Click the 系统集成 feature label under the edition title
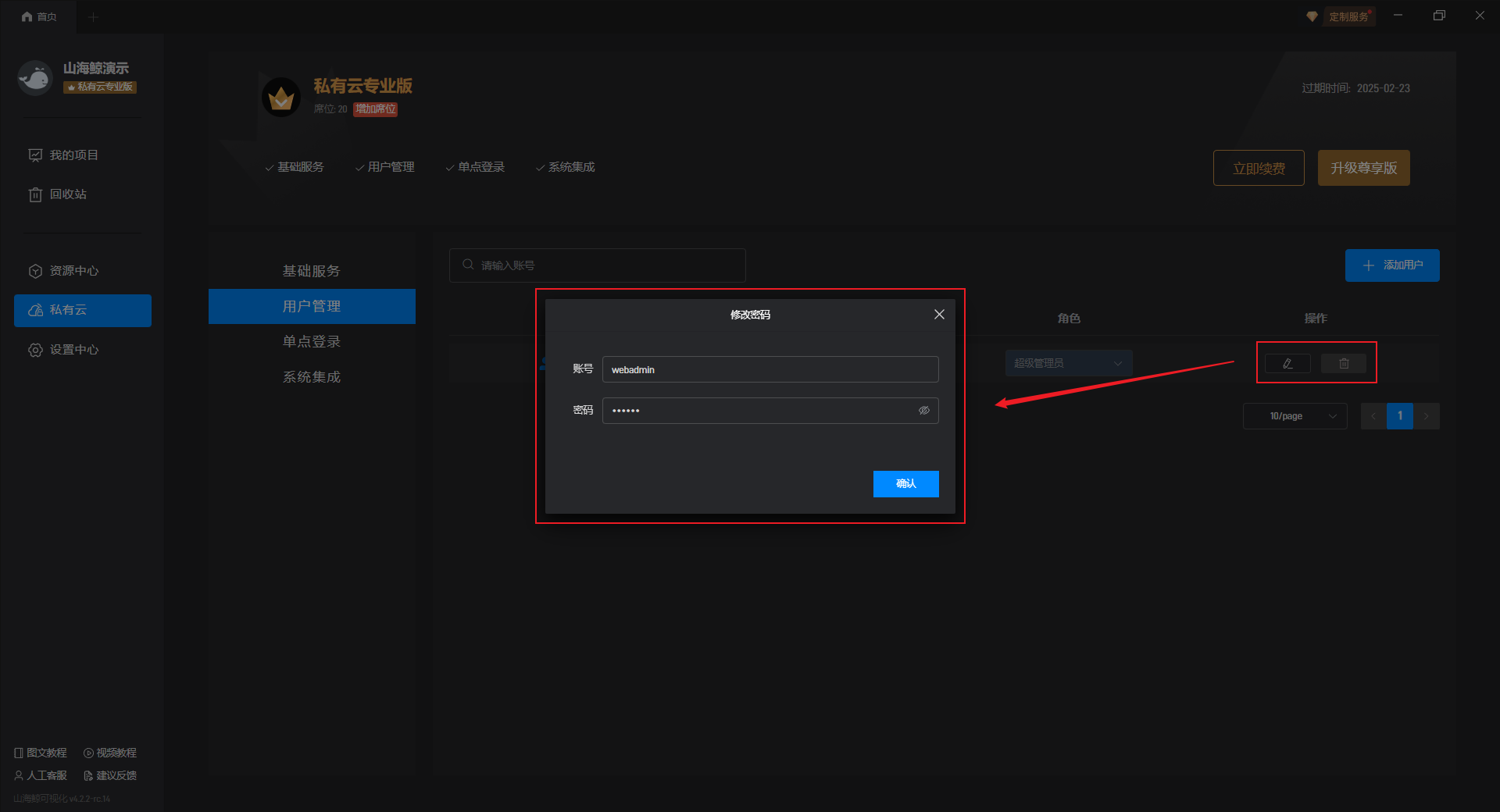This screenshot has height=812, width=1500. click(x=566, y=167)
